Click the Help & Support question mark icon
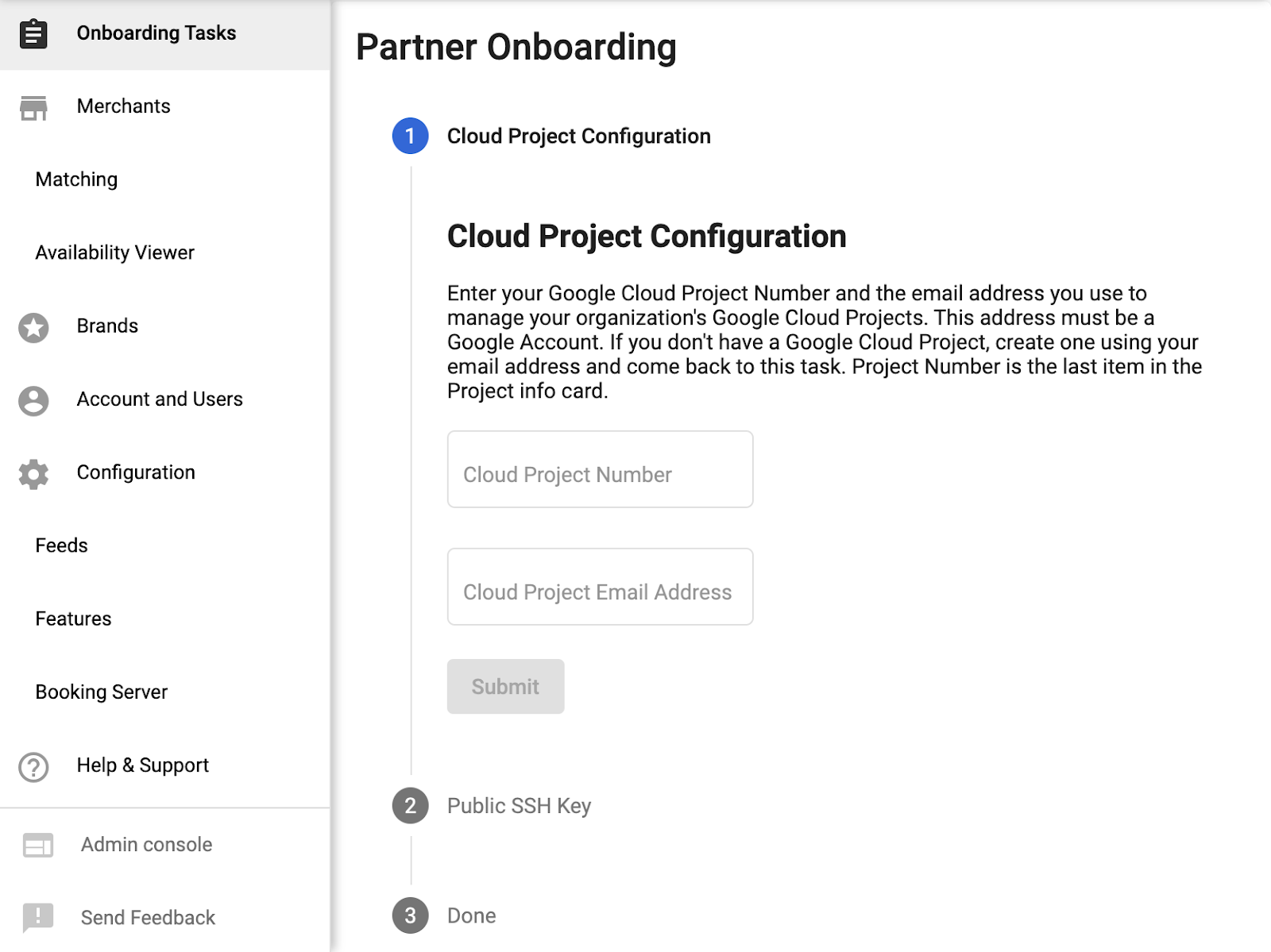The image size is (1271, 952). click(33, 767)
